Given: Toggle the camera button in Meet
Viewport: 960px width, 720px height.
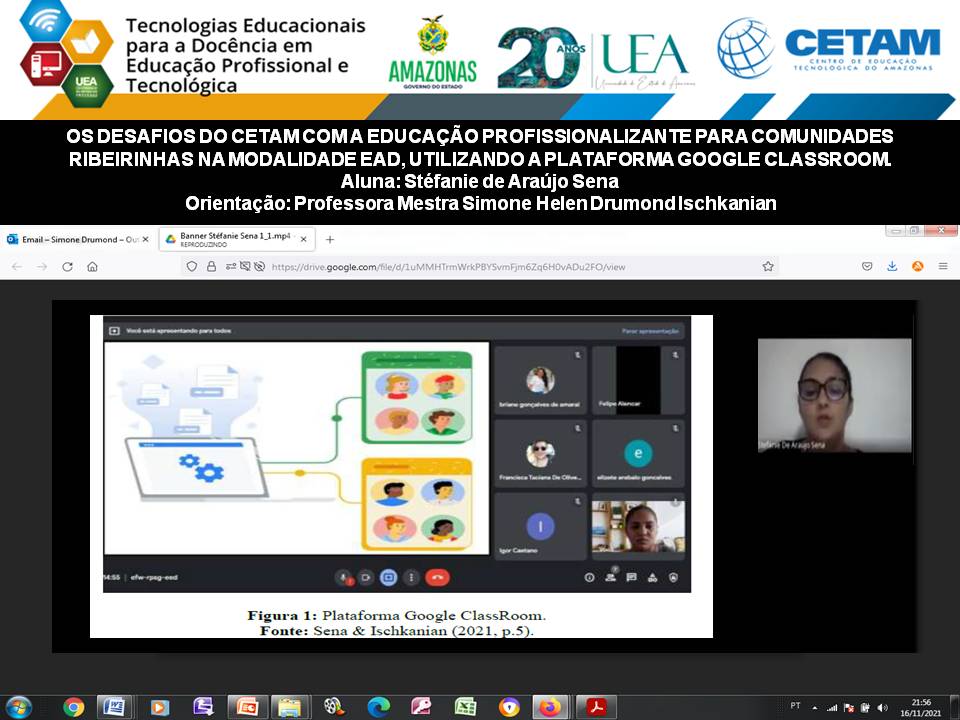Looking at the screenshot, I should [x=366, y=577].
